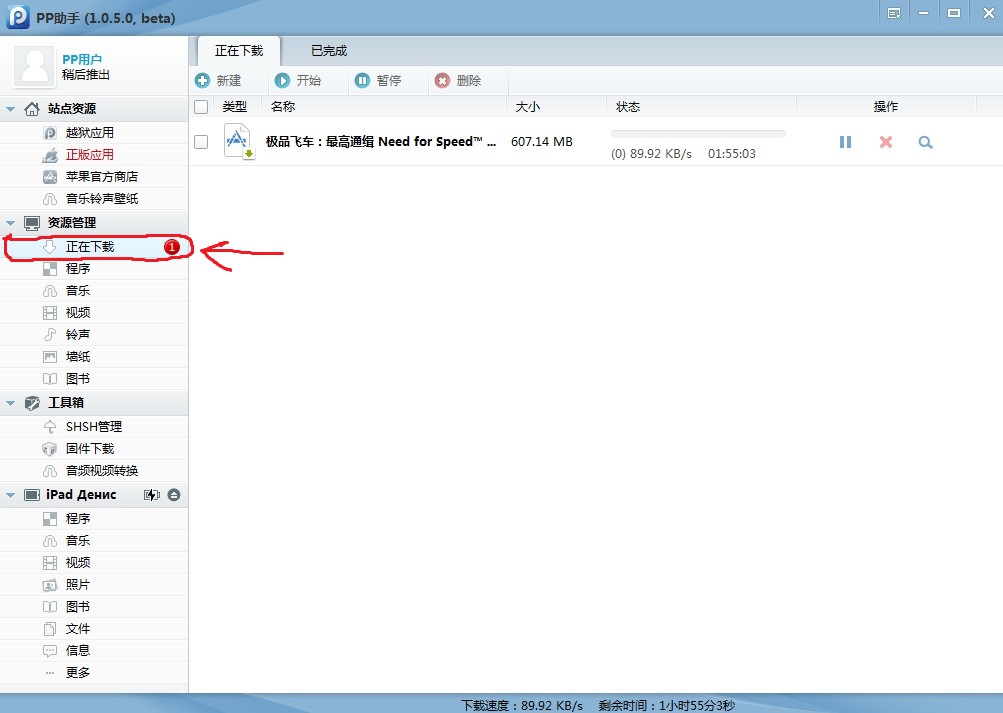Open 固件下载 in the toolbox
The width and height of the screenshot is (1003, 713).
click(x=90, y=449)
